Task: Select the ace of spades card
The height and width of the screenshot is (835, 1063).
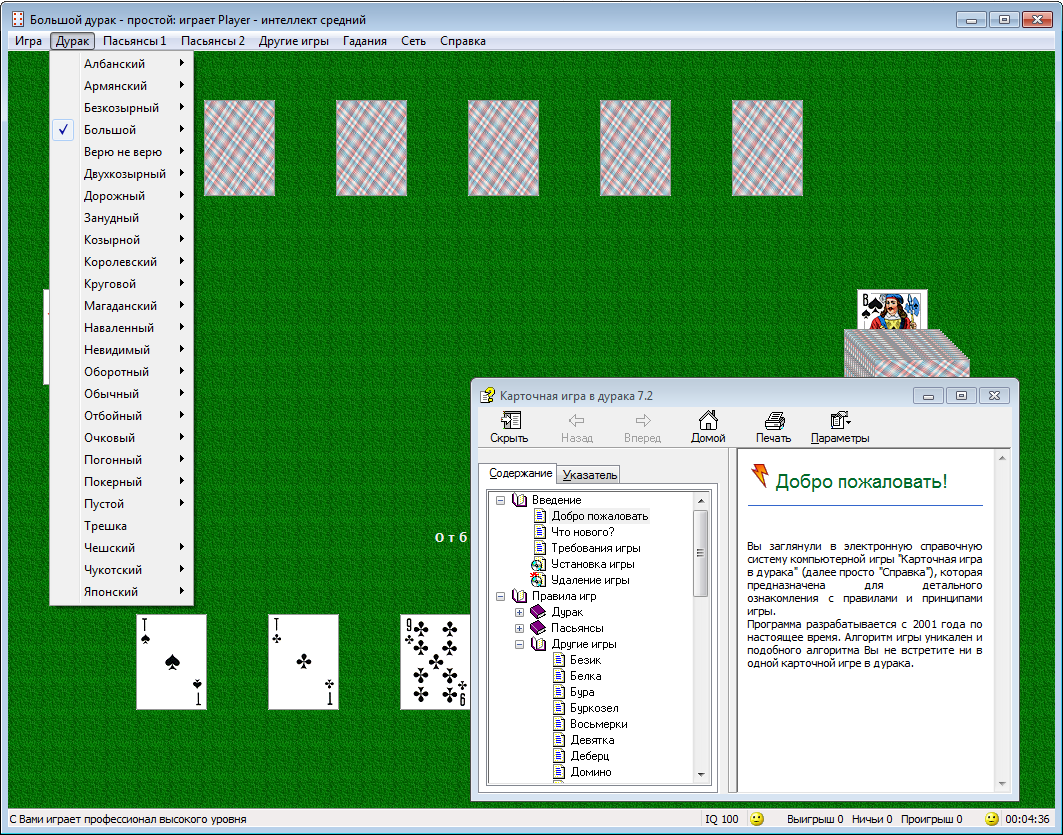Action: 172,662
